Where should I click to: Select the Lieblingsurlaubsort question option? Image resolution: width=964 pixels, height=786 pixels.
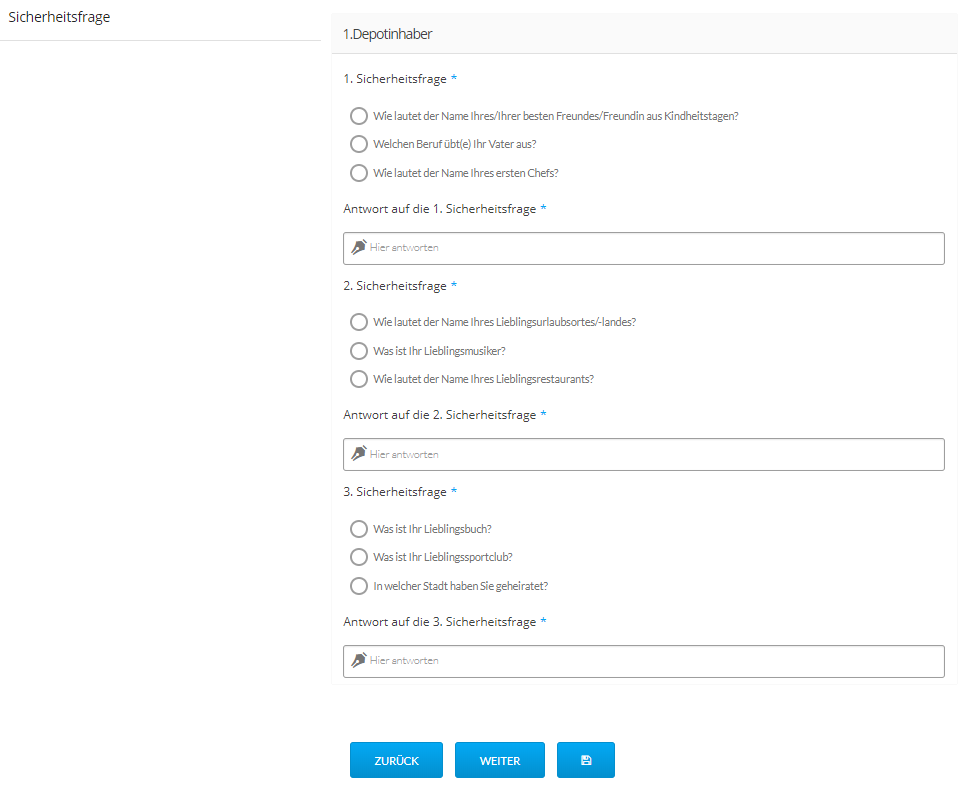click(x=359, y=322)
